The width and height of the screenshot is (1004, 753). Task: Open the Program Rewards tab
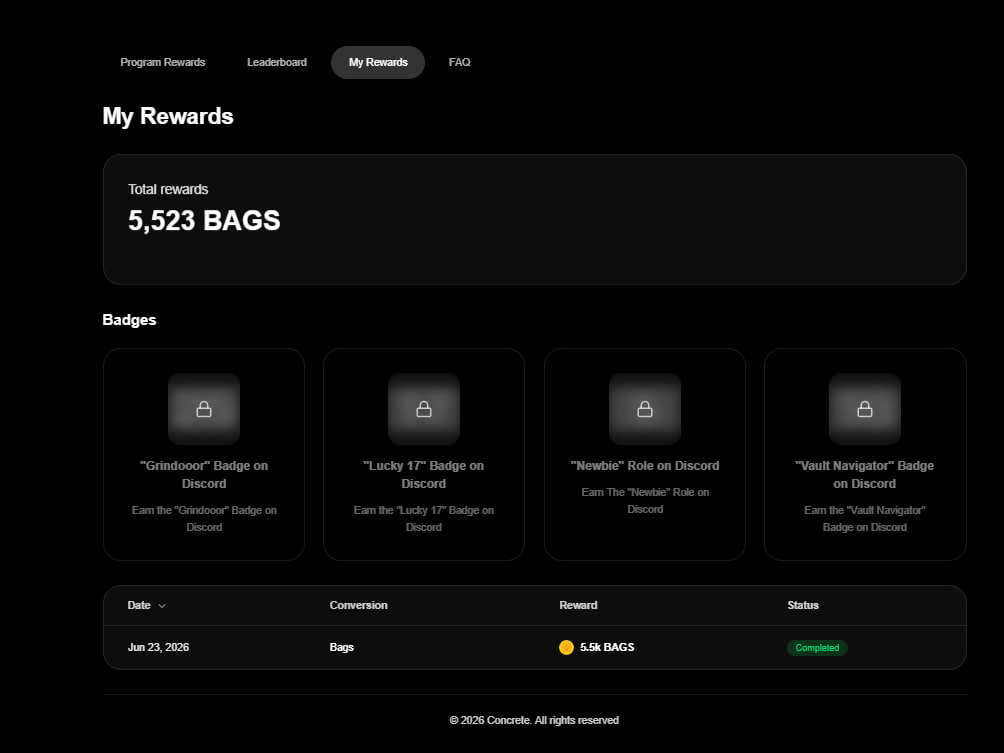[163, 62]
